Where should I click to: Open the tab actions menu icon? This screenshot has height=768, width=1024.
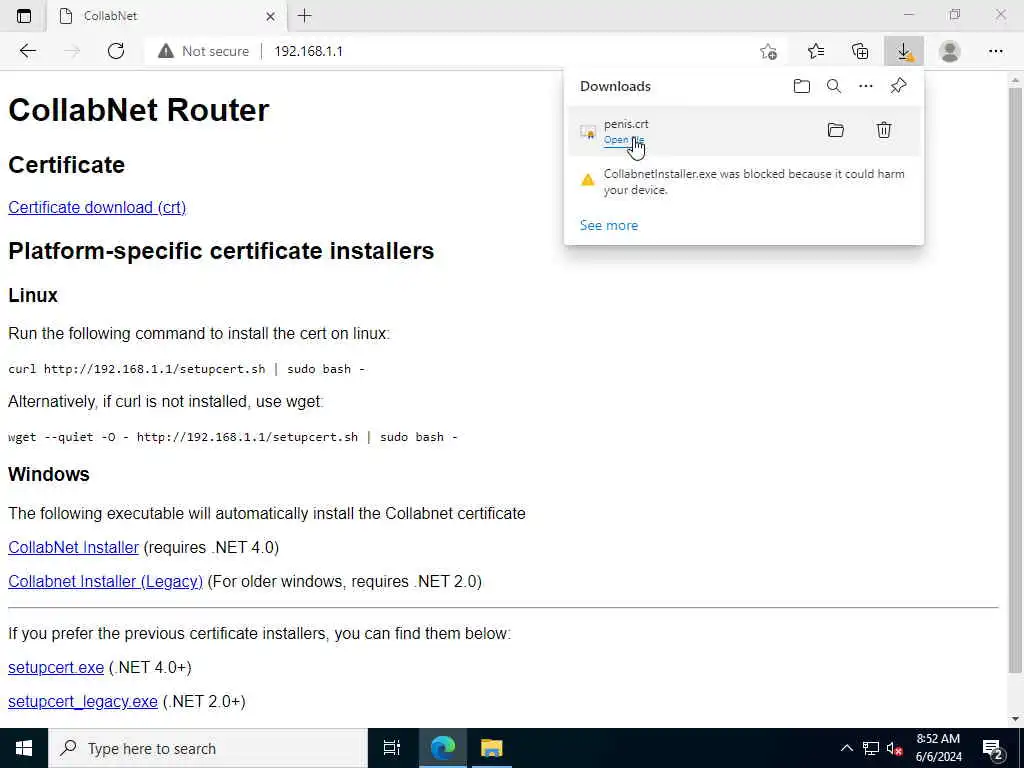(24, 16)
